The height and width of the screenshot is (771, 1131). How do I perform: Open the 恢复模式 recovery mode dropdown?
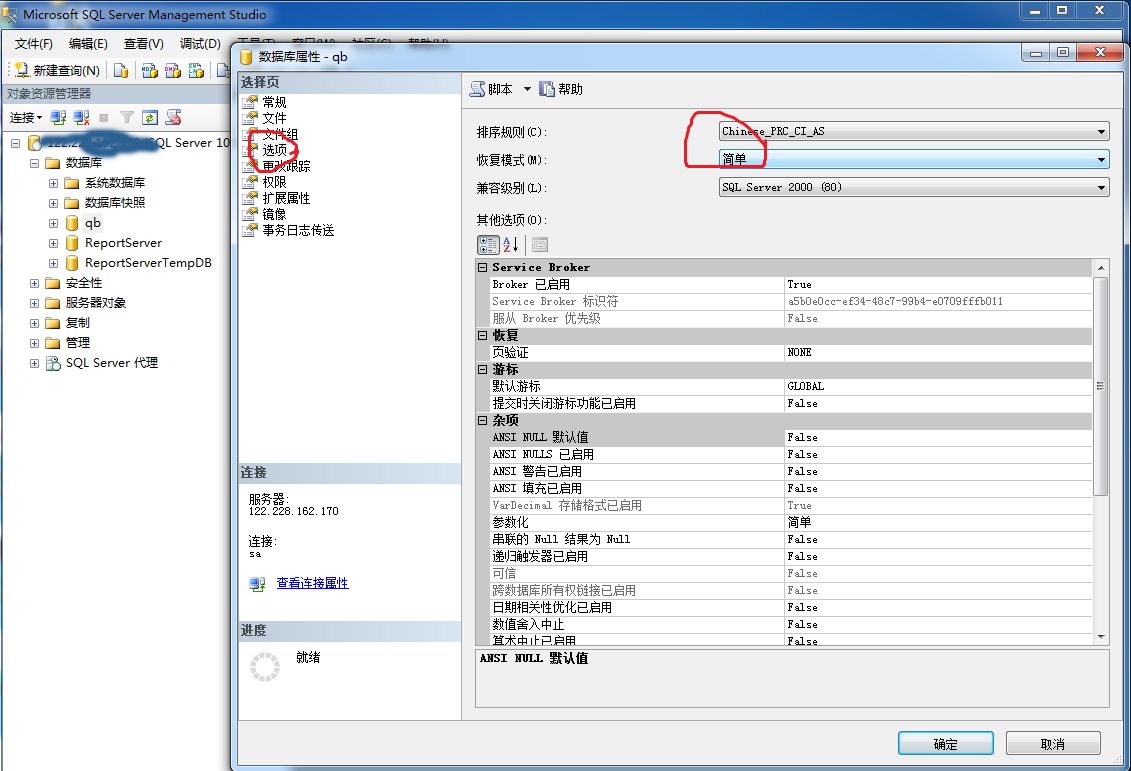coord(1101,159)
